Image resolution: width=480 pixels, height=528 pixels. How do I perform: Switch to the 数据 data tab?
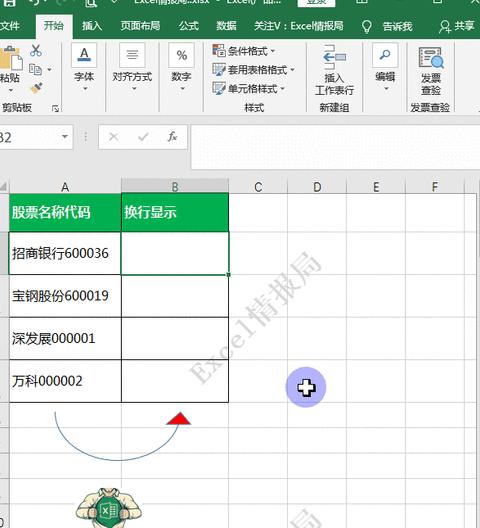(226, 26)
